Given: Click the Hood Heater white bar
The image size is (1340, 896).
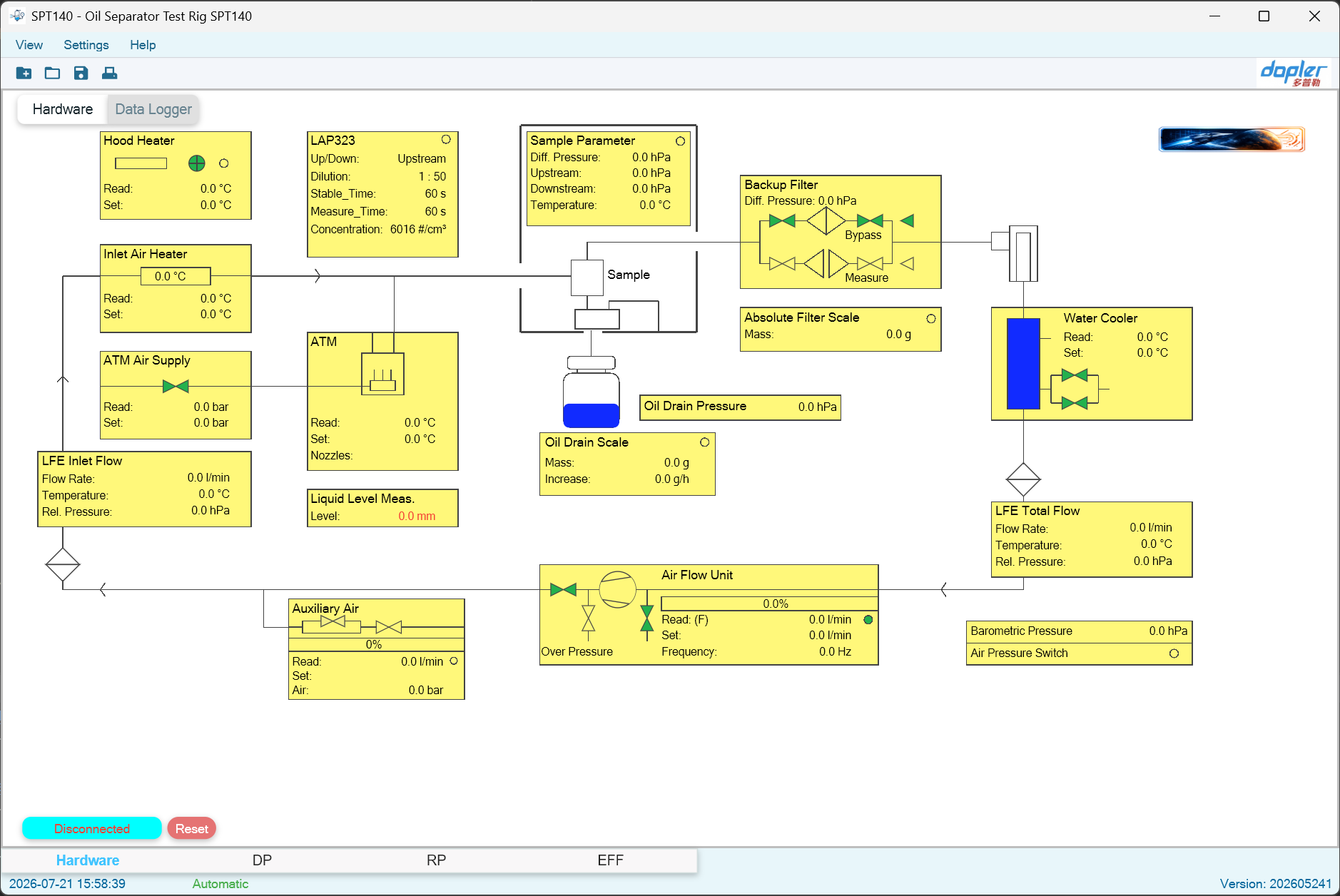Looking at the screenshot, I should (141, 163).
